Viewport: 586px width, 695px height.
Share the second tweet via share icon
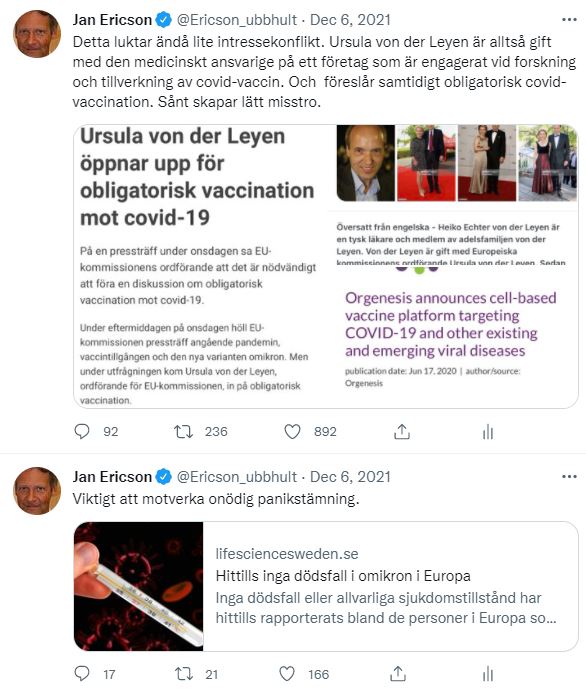(398, 674)
